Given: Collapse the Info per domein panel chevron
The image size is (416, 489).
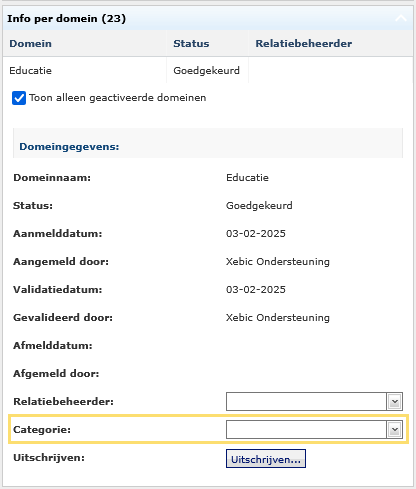Looking at the screenshot, I should [401, 18].
